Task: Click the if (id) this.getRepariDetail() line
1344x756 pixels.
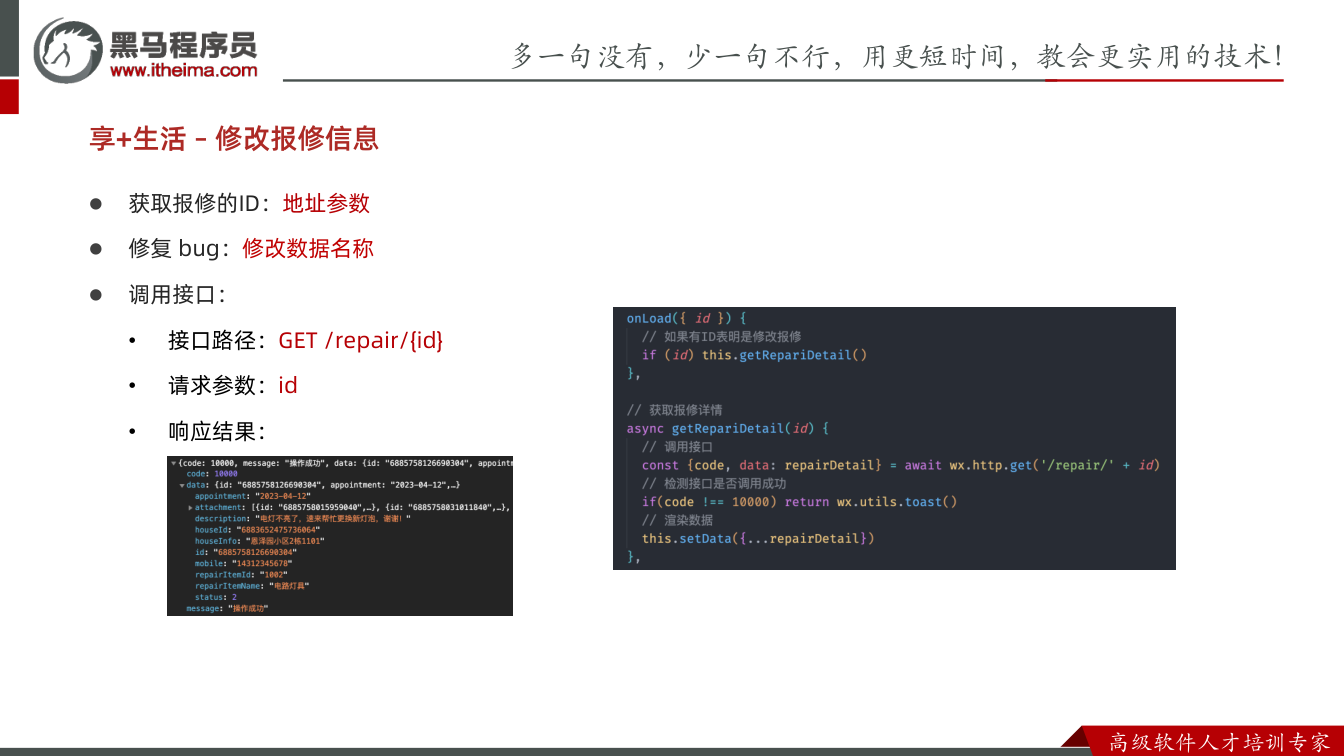Action: click(x=755, y=355)
